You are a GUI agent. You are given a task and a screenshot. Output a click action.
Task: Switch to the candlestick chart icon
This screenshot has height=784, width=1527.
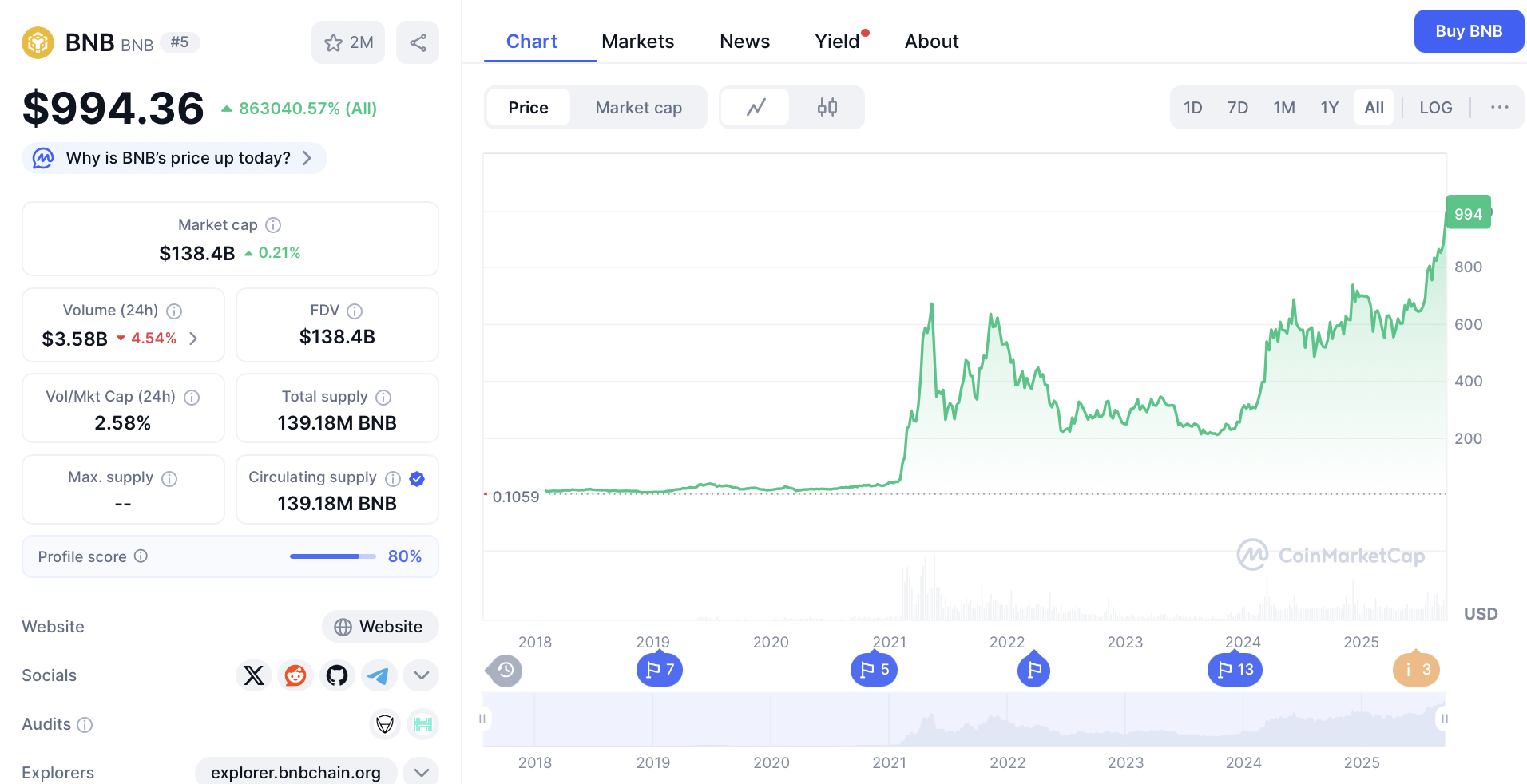pos(827,107)
